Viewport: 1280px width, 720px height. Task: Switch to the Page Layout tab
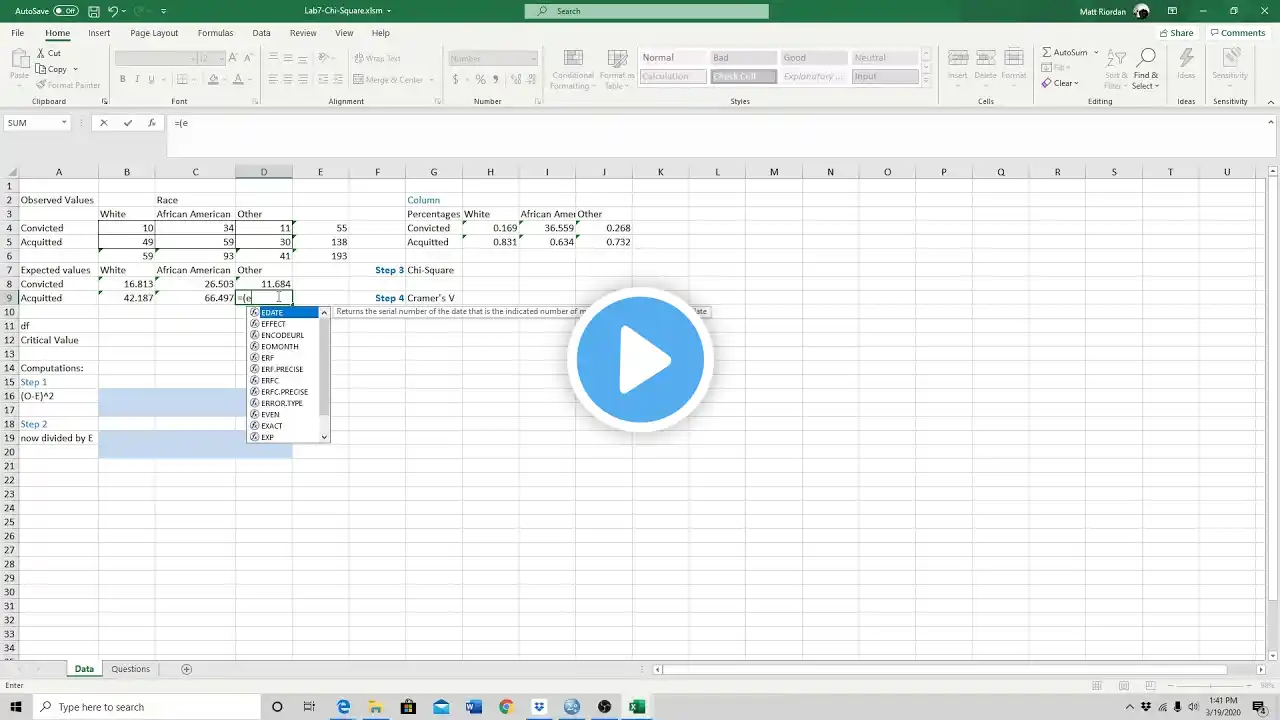[x=154, y=33]
